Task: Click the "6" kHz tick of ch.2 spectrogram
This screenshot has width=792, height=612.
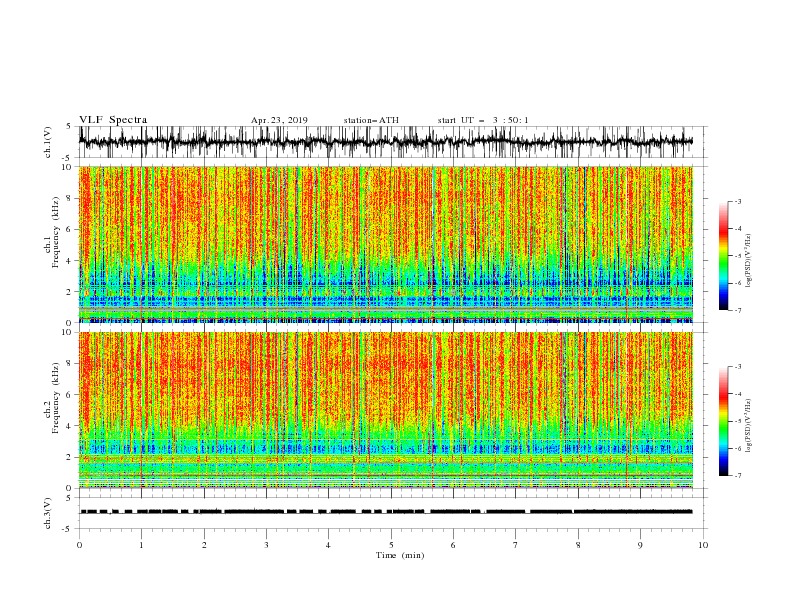Action: (69, 395)
